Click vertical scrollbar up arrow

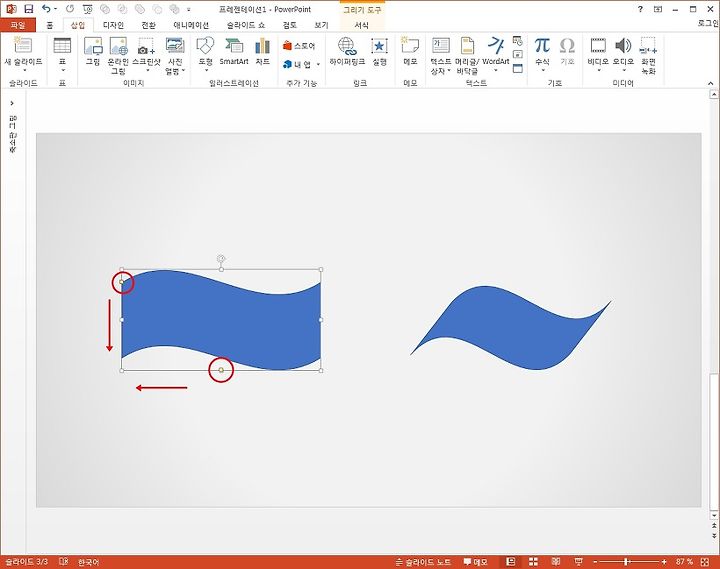point(714,94)
